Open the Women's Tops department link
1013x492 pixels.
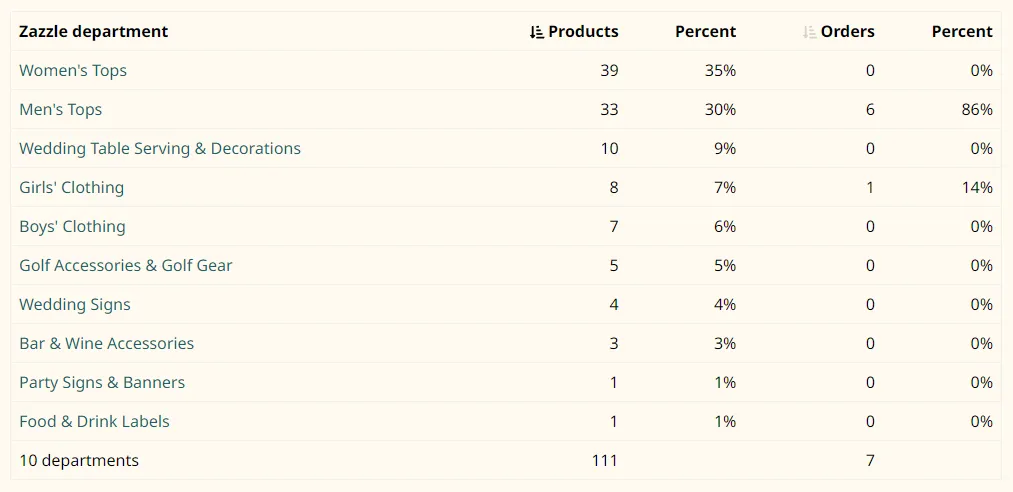(x=73, y=71)
